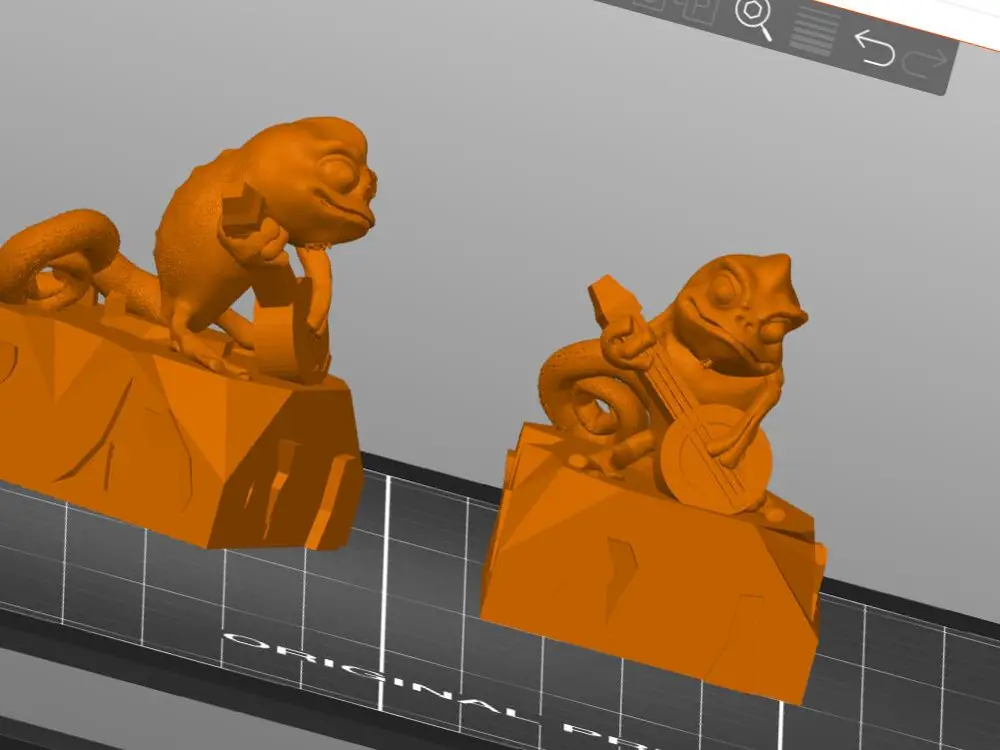1000x750 pixels.
Task: Click the banjo drum on the right model
Action: pyautogui.click(x=716, y=457)
